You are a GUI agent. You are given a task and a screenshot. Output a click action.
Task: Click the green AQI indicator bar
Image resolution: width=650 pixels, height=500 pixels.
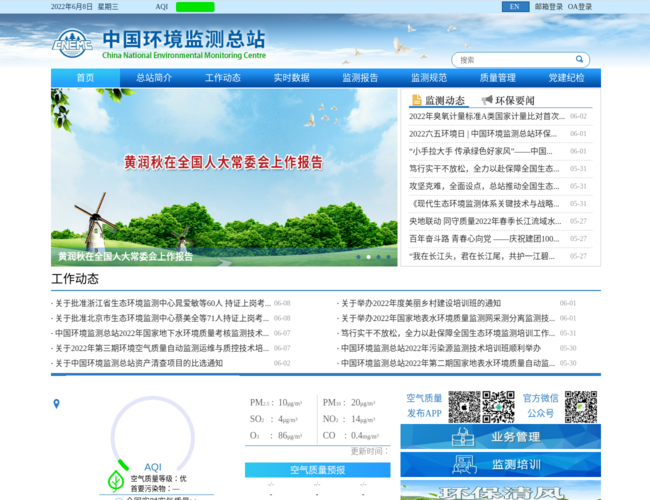pos(195,7)
